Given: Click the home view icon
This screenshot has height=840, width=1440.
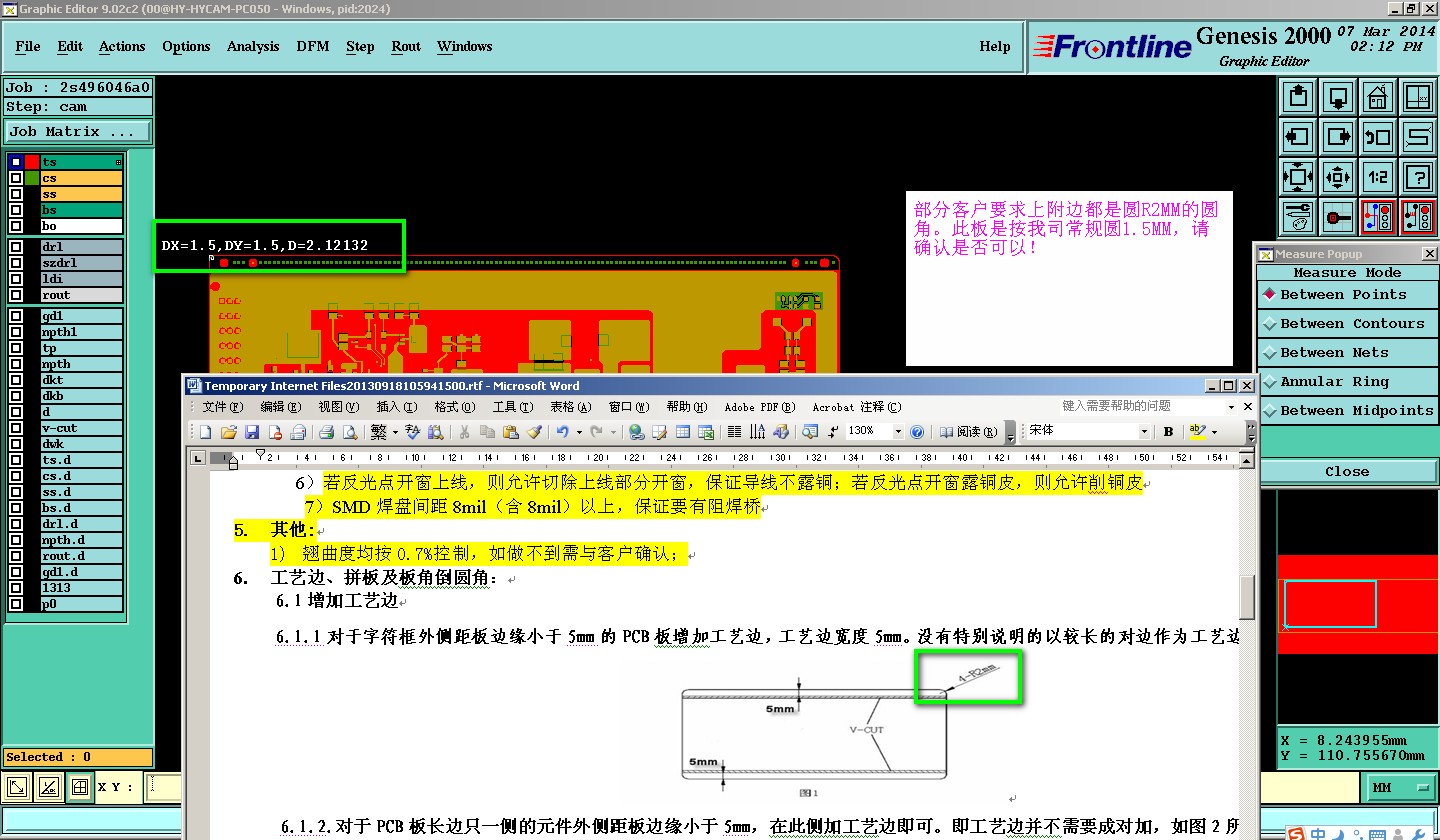Looking at the screenshot, I should click(1378, 97).
